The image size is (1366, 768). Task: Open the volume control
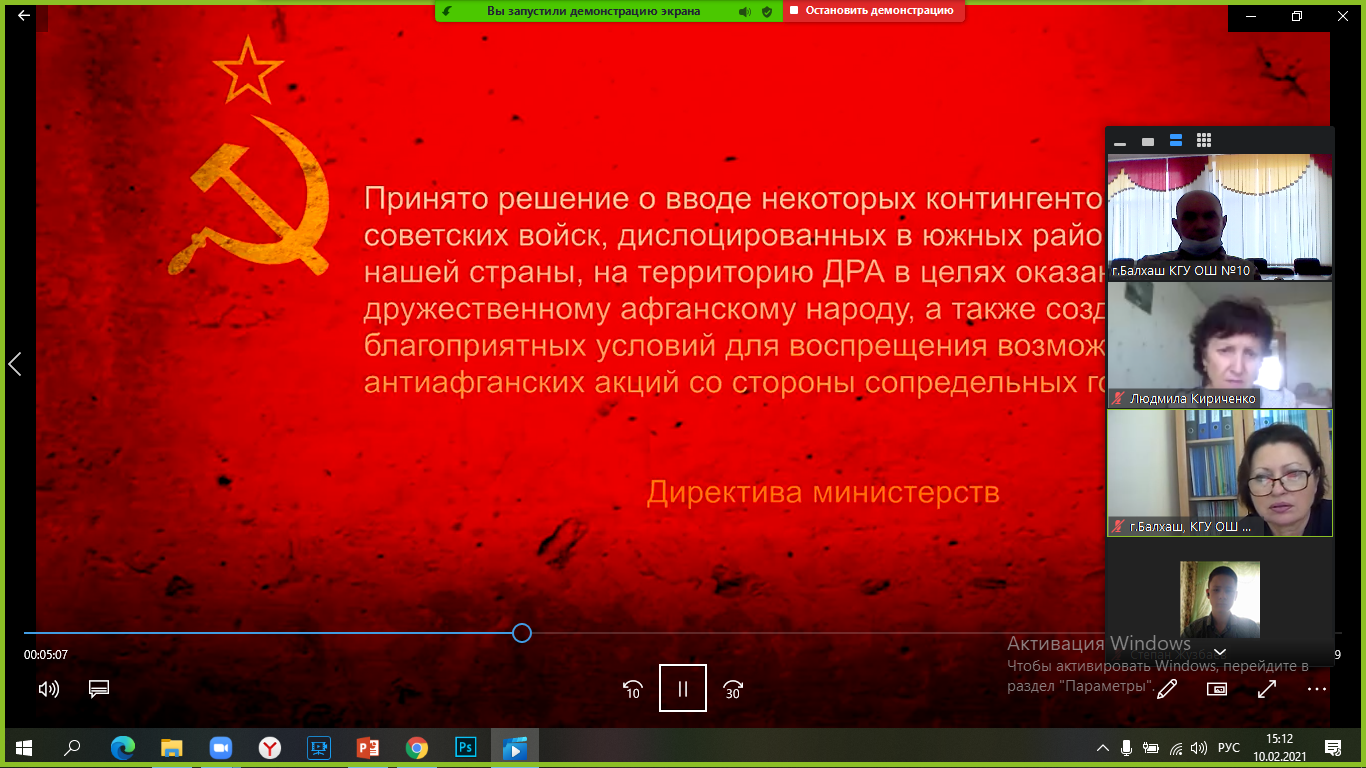pos(48,689)
